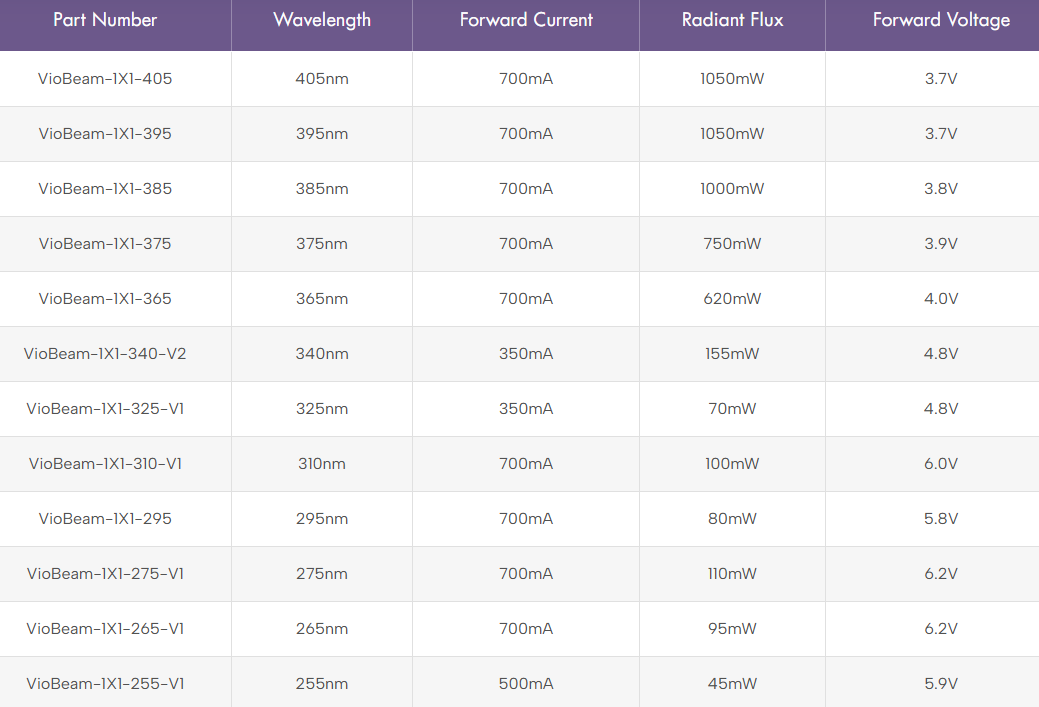Open the VioBeam-1X1-295 part entry
Screen dimensions: 1039x707
[105, 519]
